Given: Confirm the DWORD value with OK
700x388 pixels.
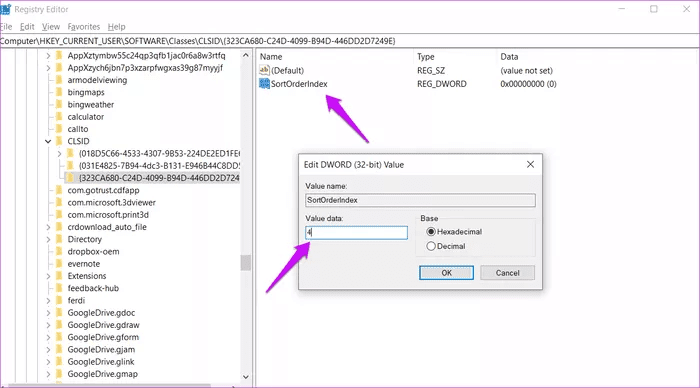Looking at the screenshot, I should 446,273.
